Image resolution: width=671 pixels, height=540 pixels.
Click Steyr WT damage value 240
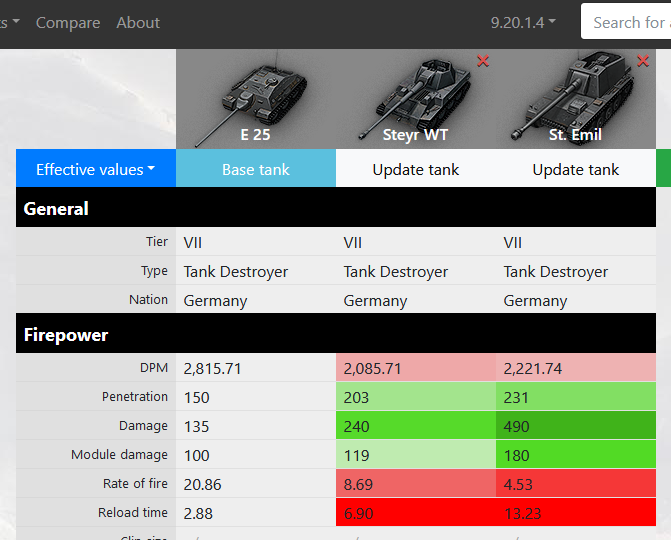click(356, 427)
